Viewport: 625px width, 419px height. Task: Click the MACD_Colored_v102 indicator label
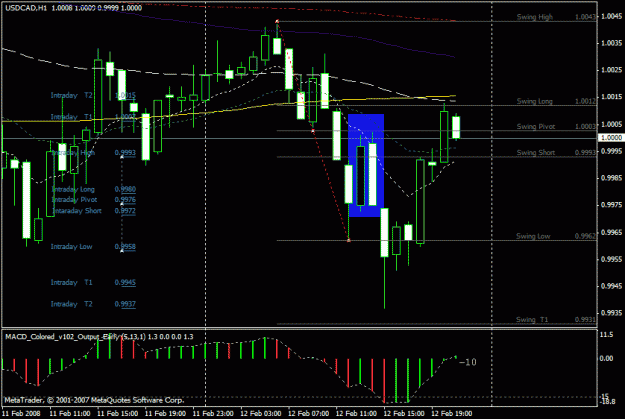click(99, 337)
